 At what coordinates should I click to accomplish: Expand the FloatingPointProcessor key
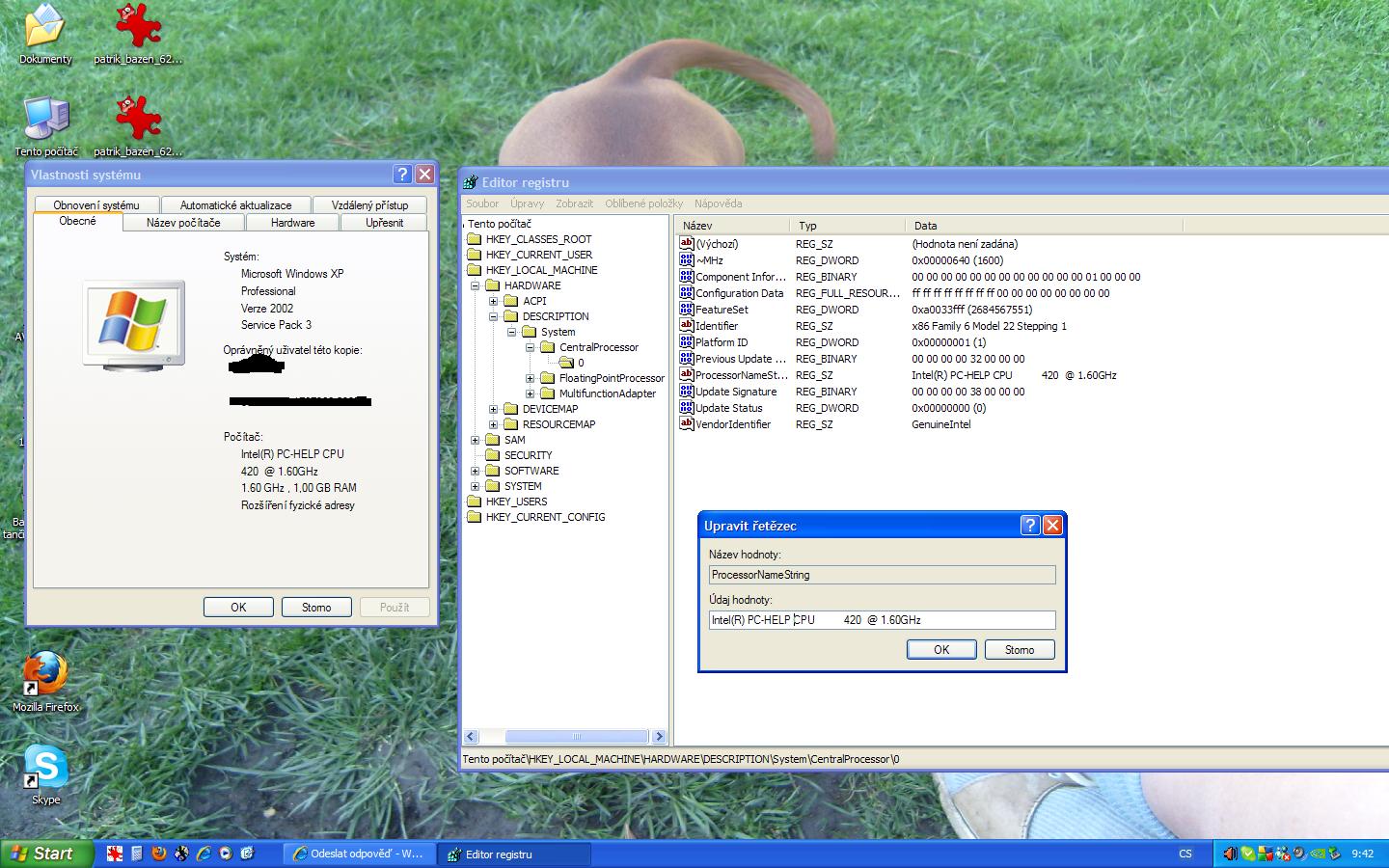530,378
